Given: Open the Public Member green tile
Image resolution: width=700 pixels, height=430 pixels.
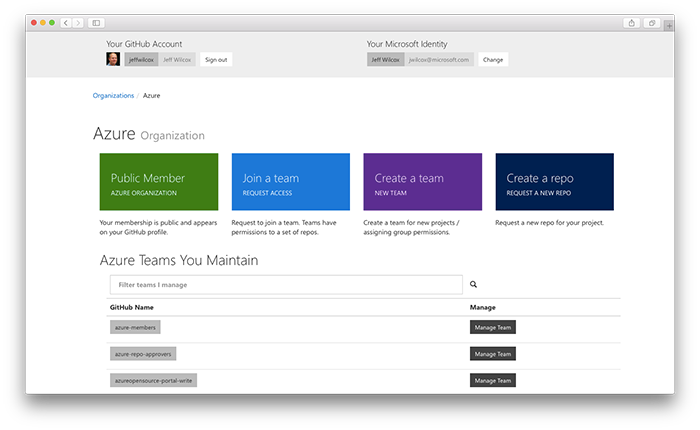Looking at the screenshot, I should pyautogui.click(x=159, y=182).
